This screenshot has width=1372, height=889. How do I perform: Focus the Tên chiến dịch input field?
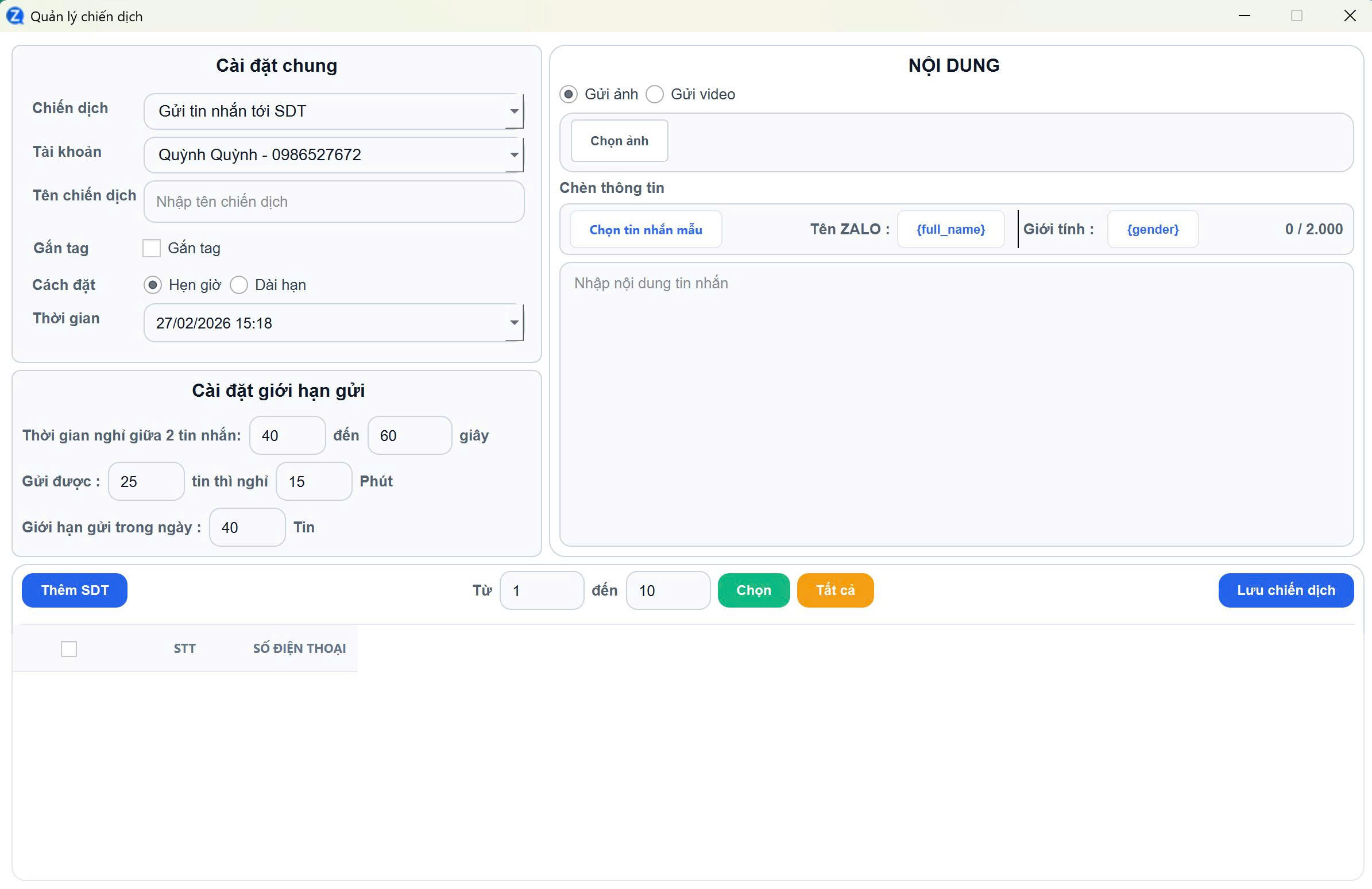334,202
